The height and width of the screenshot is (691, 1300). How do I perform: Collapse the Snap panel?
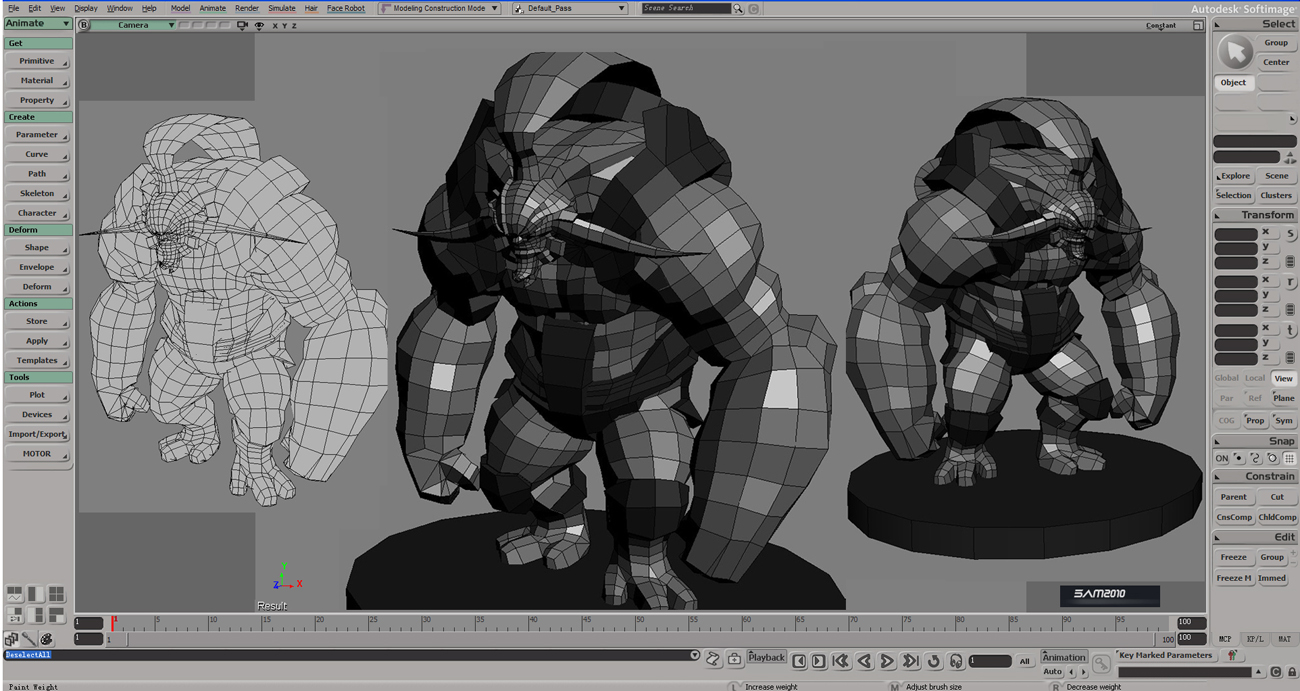(1218, 441)
